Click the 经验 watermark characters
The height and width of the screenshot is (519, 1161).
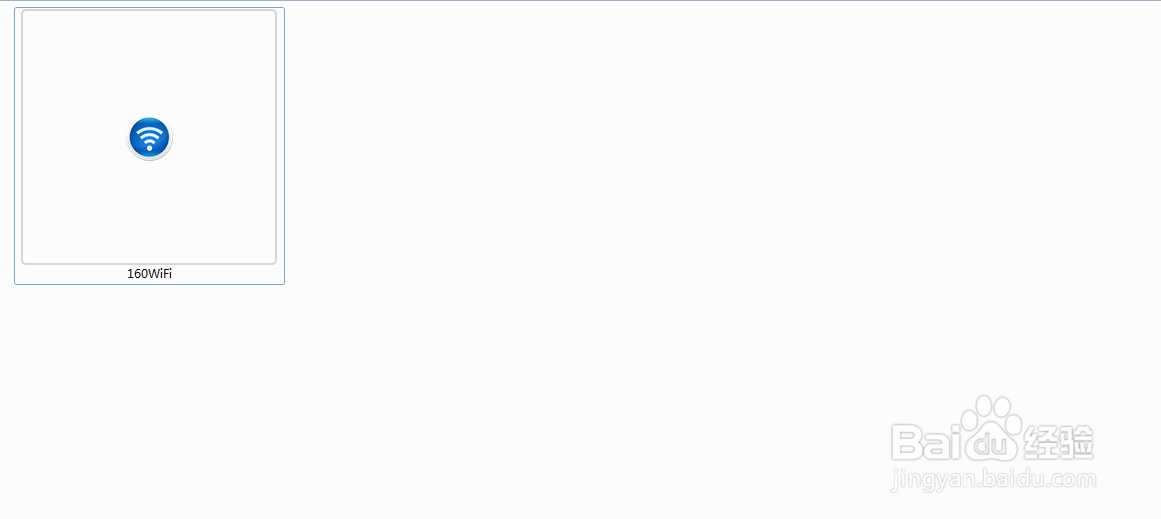[x=1060, y=443]
